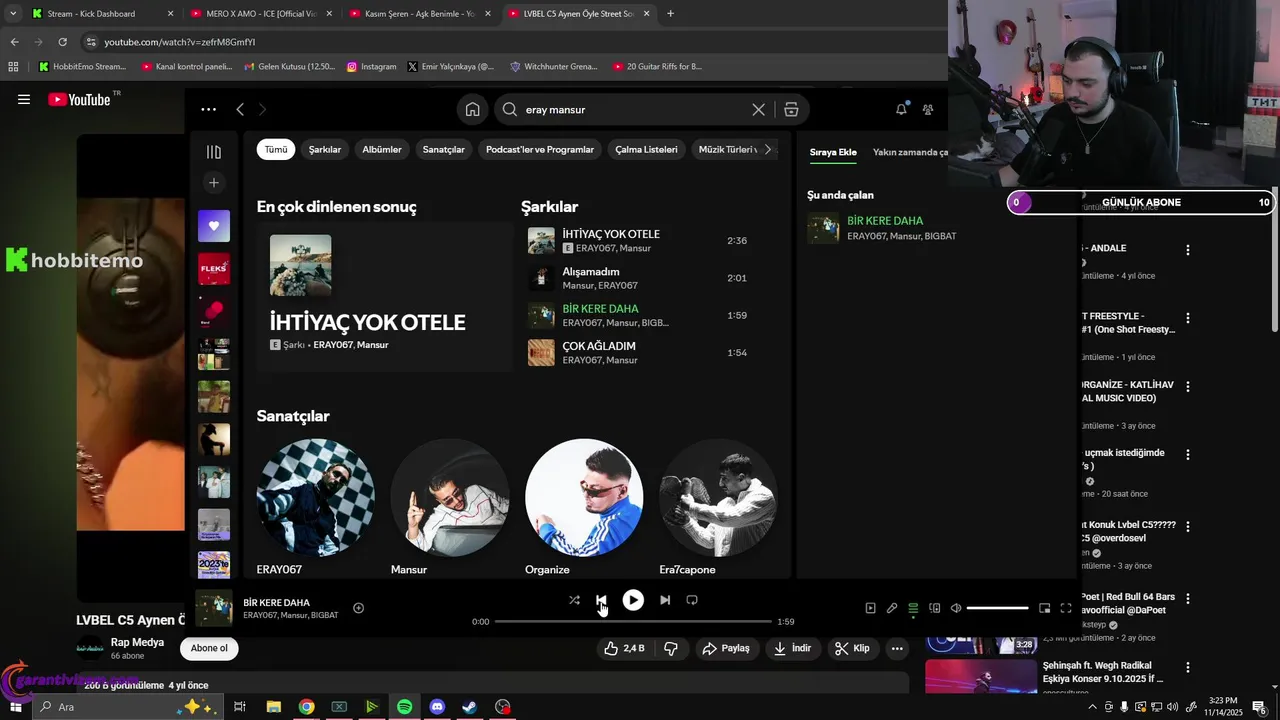
Task: Like the YouTube video 2,4 B
Action: coord(624,648)
